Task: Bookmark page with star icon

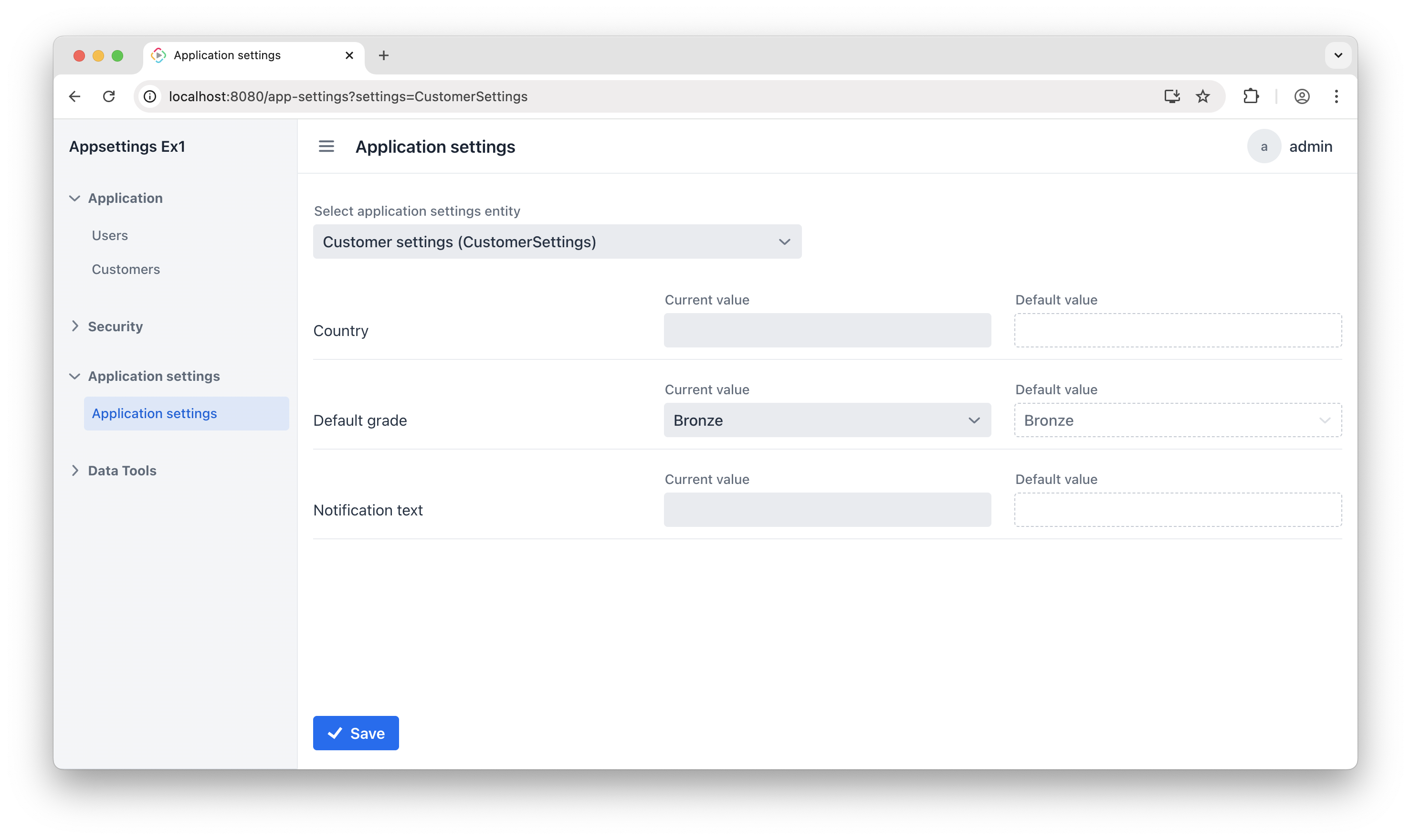Action: tap(1203, 96)
